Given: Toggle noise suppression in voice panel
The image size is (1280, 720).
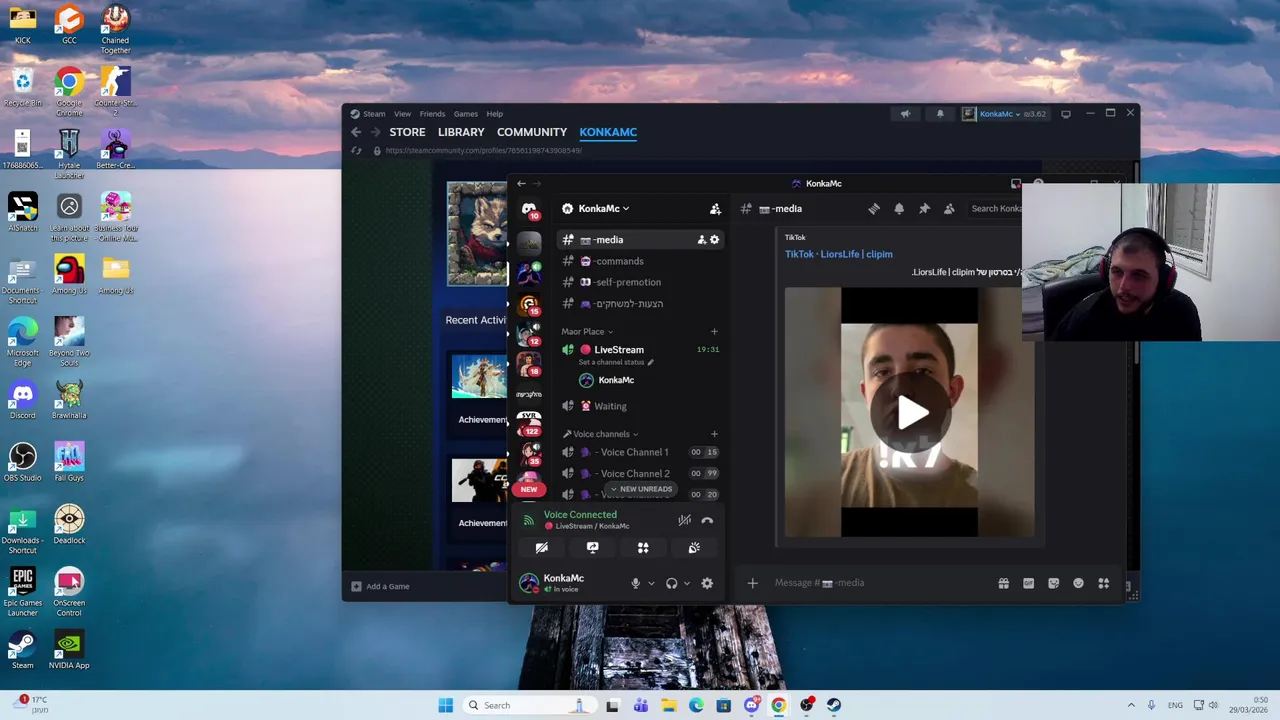Looking at the screenshot, I should (x=684, y=520).
